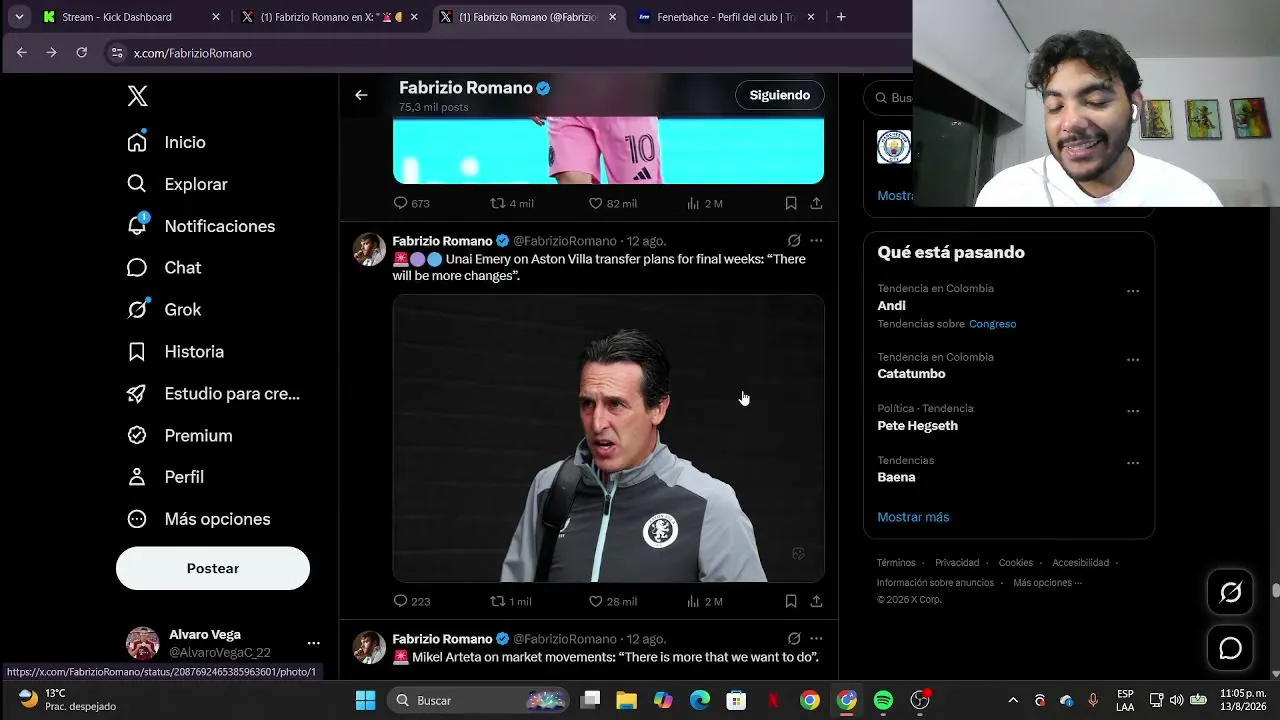
Task: Open Grok actions on the Mikel Arteta post
Action: 794,639
